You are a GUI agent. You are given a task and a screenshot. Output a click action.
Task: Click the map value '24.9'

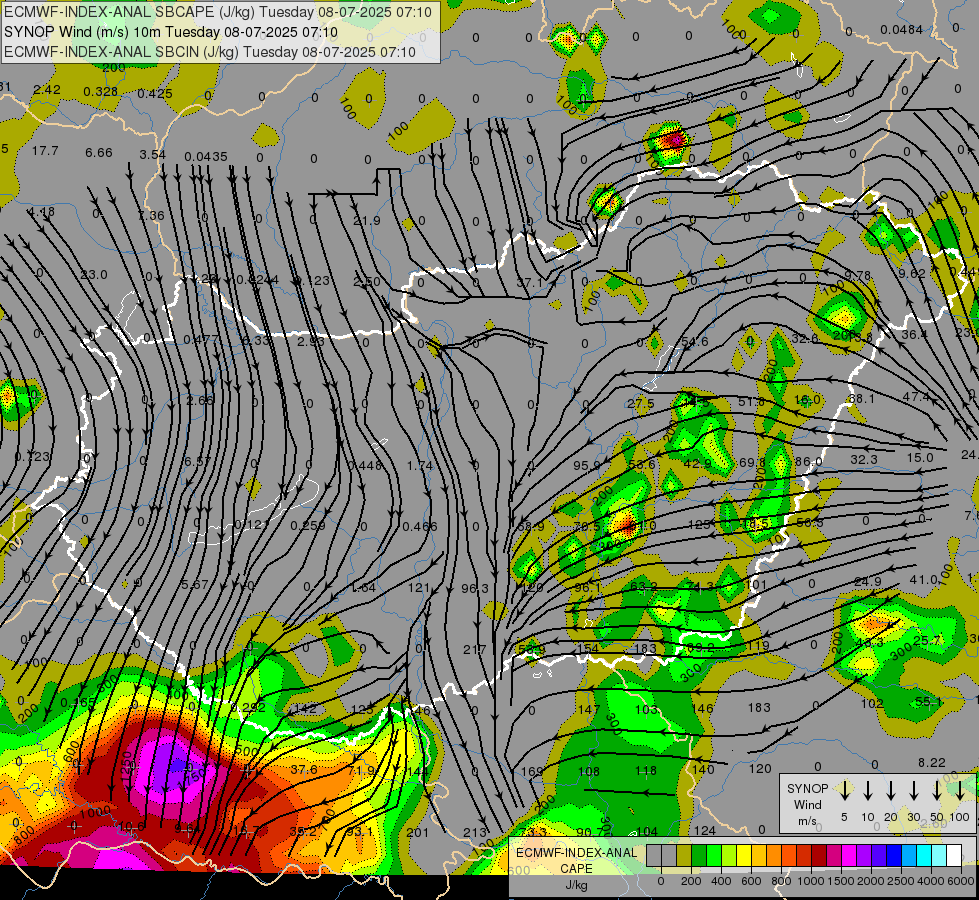[868, 582]
